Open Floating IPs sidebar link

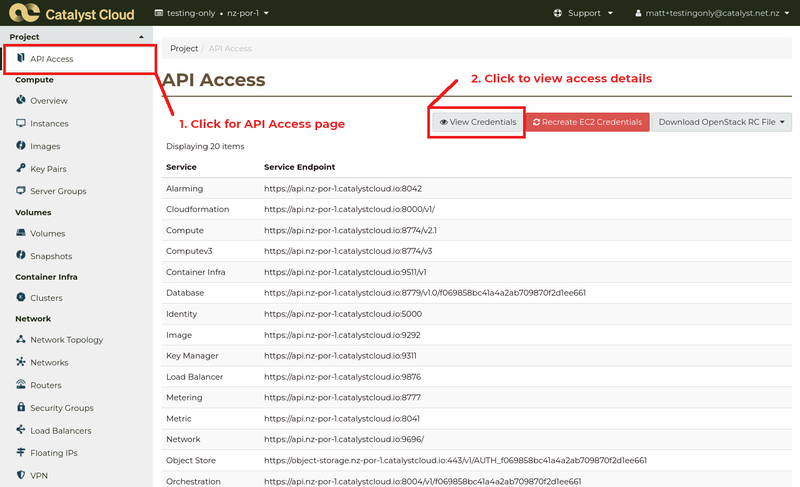point(54,453)
